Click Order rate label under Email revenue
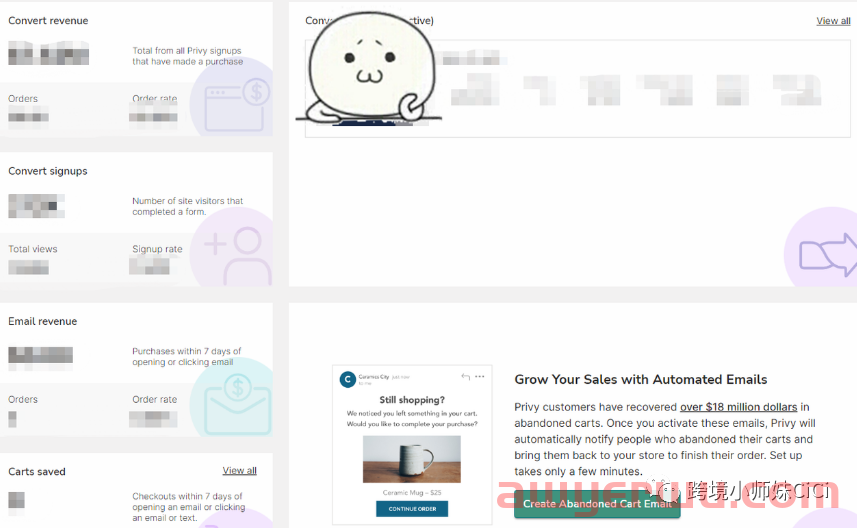 pos(155,400)
